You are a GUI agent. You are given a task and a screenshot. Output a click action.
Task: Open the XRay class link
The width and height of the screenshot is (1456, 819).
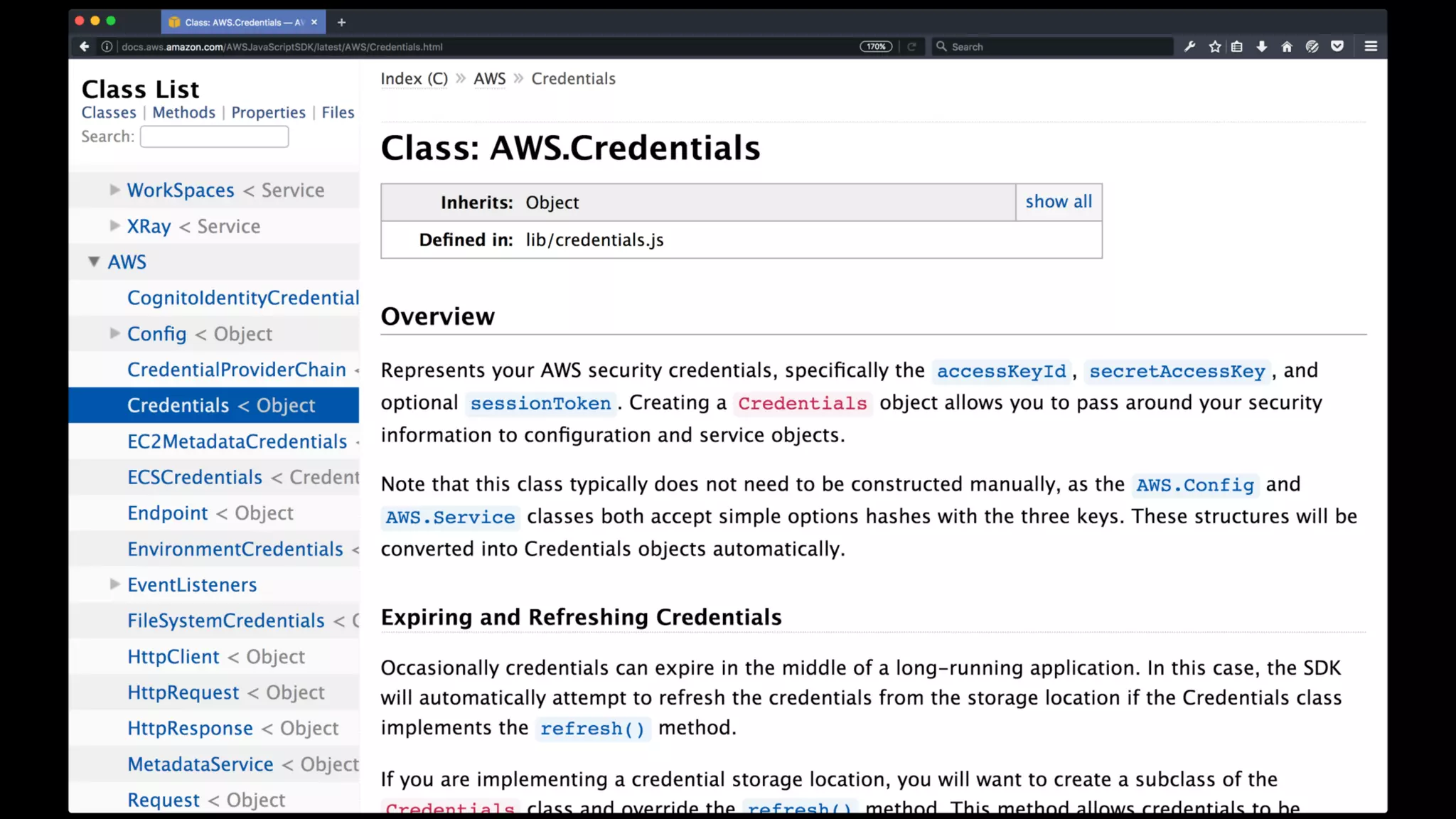pyautogui.click(x=149, y=226)
